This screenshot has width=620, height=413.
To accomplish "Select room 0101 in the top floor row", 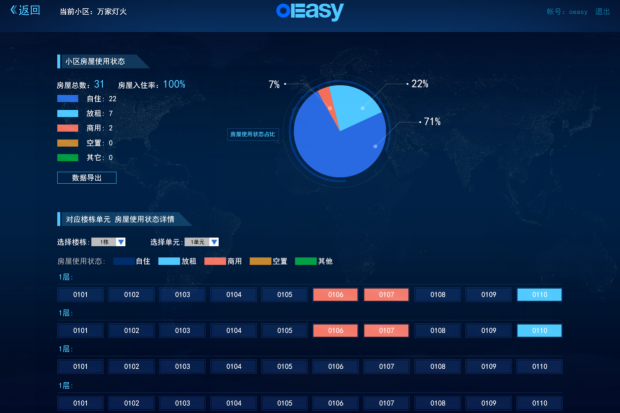I will click(80, 295).
